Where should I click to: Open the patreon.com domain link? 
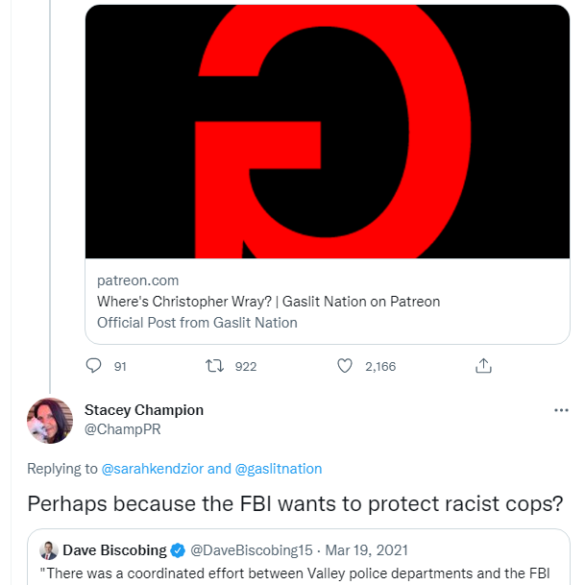pos(138,281)
